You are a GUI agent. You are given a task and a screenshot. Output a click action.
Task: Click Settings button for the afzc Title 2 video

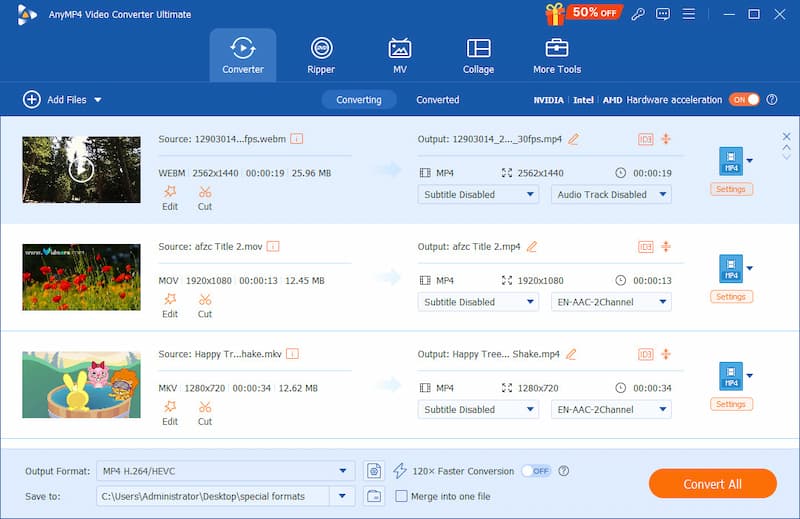pos(731,297)
